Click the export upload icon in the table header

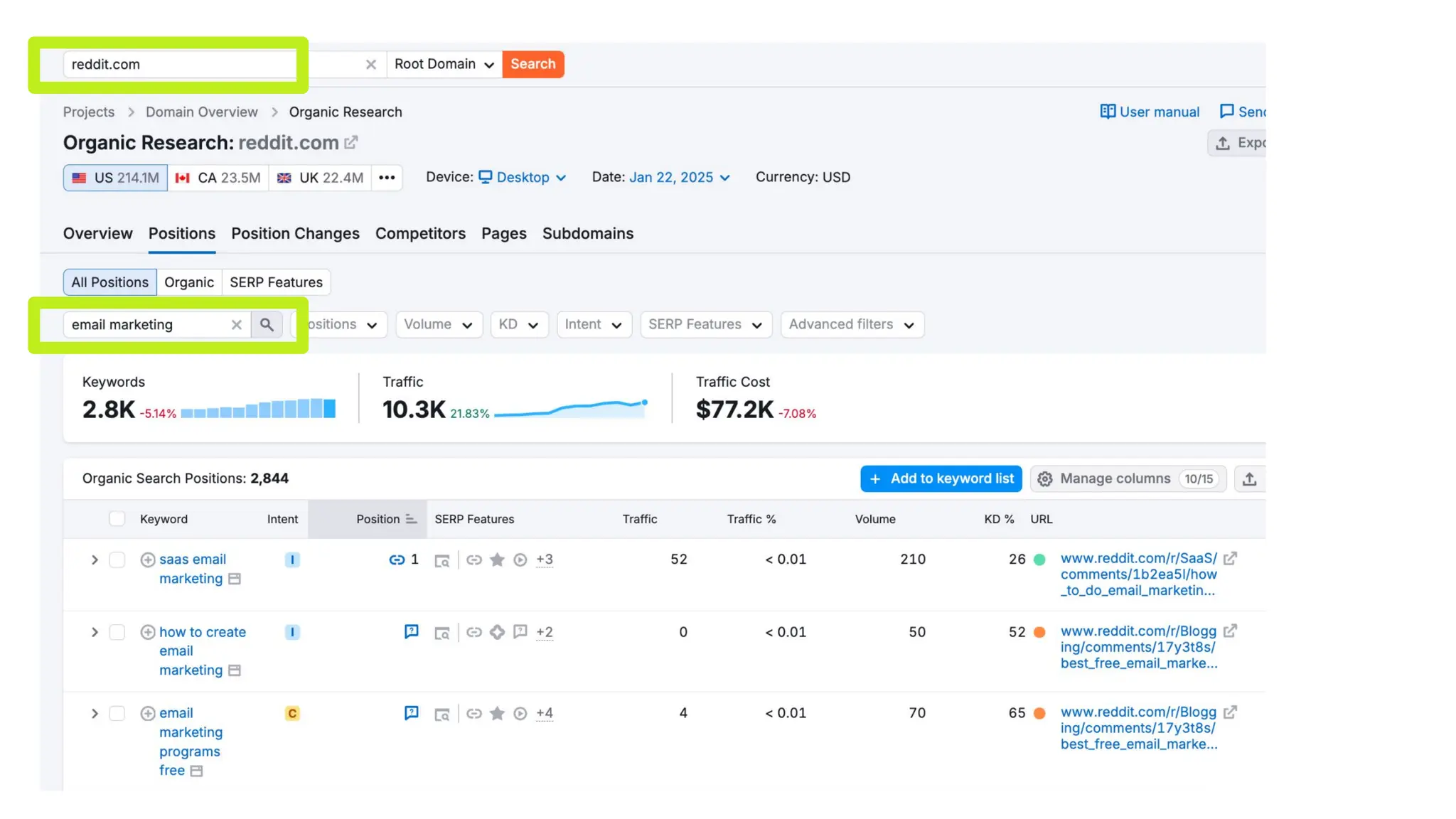pyautogui.click(x=1249, y=479)
